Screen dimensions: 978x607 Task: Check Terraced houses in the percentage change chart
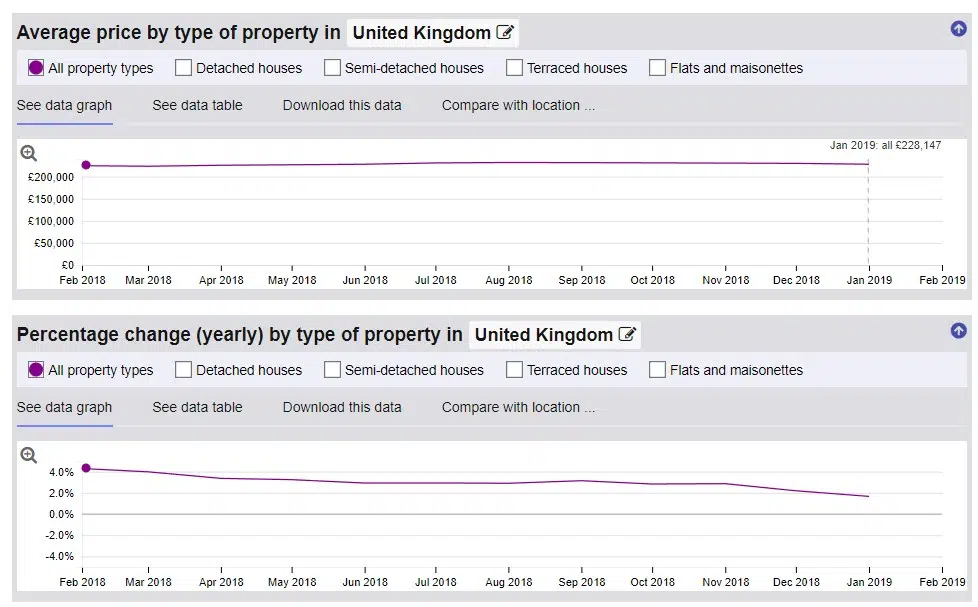(515, 370)
